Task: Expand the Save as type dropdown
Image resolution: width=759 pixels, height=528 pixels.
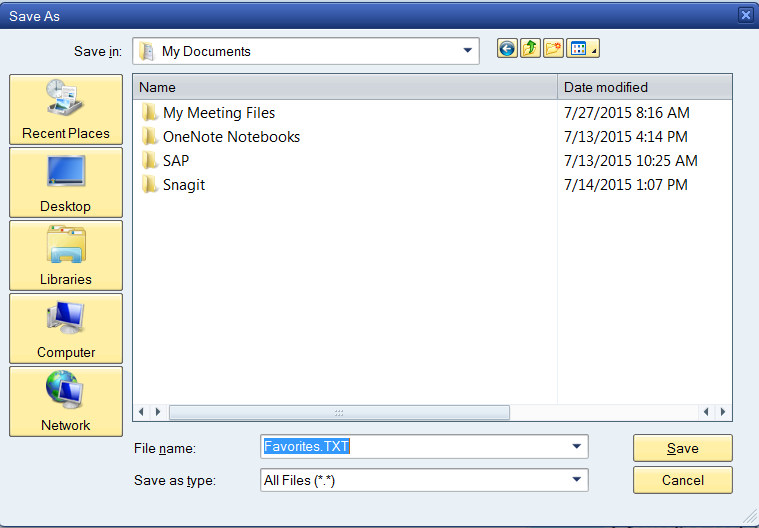Action: (x=576, y=480)
